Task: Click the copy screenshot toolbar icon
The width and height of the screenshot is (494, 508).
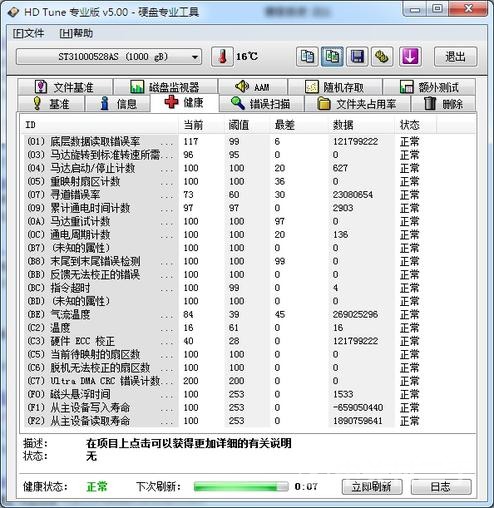Action: 332,57
